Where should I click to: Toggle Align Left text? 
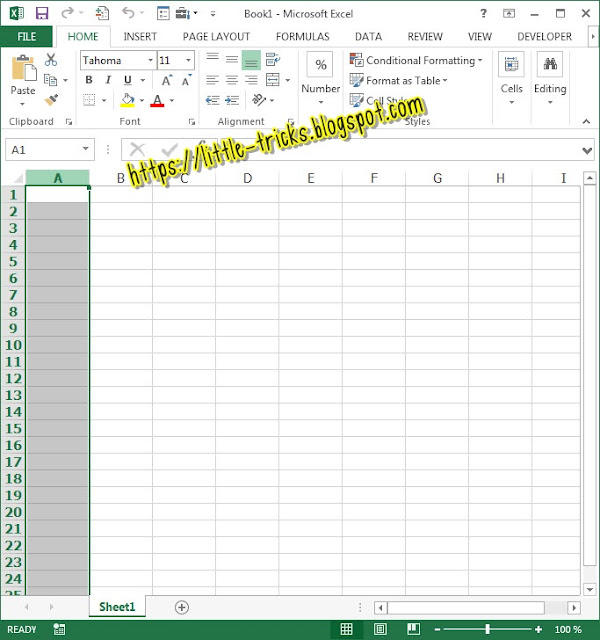pyautogui.click(x=212, y=80)
